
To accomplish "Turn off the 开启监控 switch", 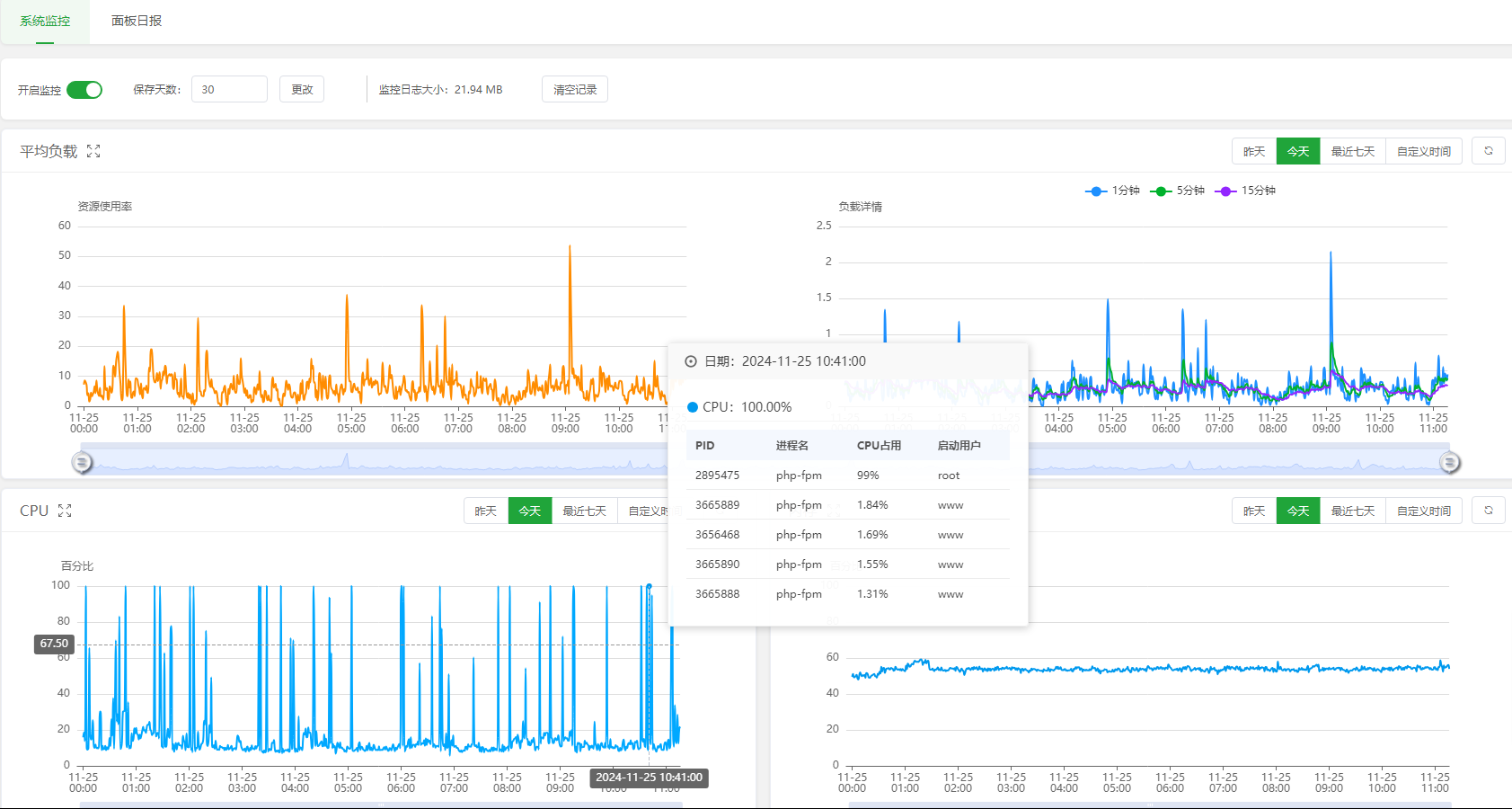I will tap(84, 90).
